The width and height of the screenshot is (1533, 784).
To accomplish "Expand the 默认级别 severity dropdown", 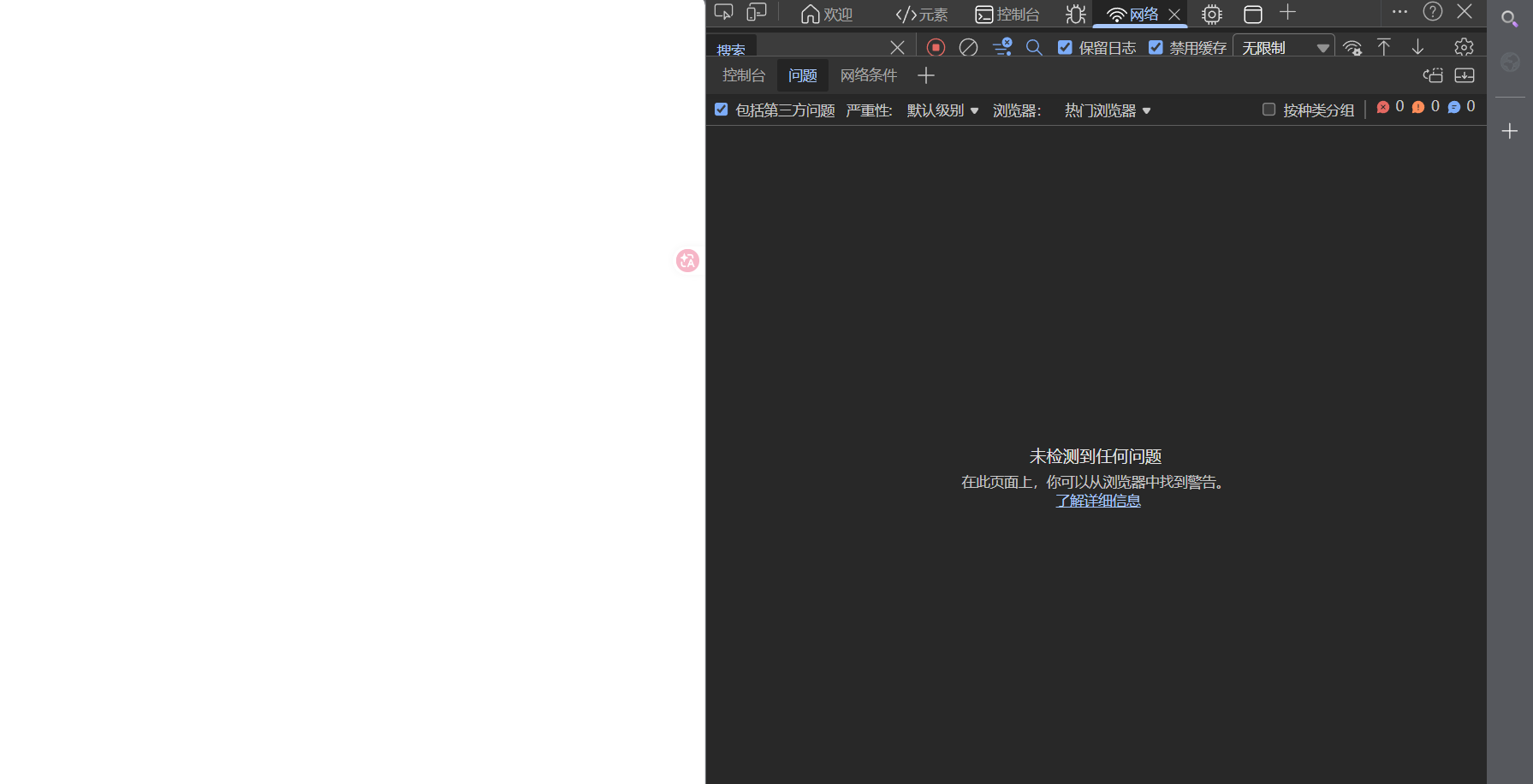I will point(942,110).
